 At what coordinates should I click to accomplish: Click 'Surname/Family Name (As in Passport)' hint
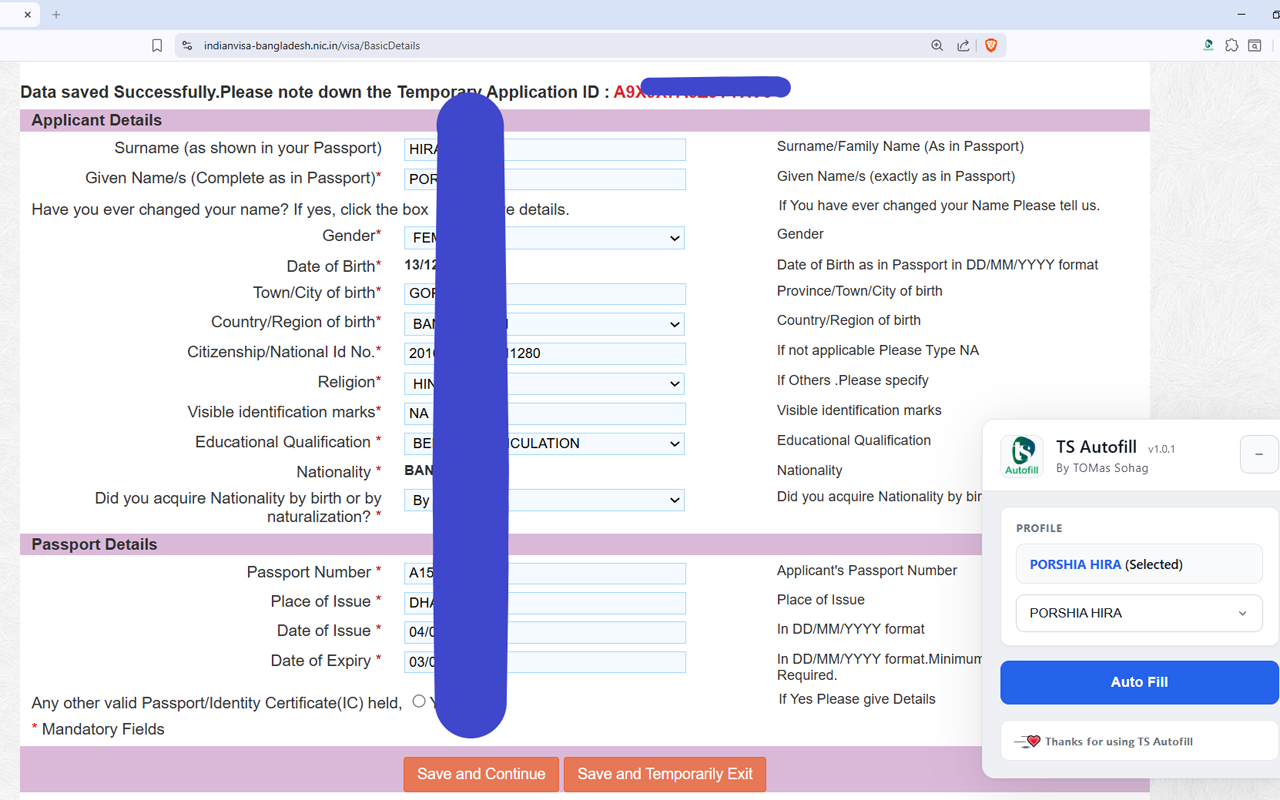[x=900, y=146]
